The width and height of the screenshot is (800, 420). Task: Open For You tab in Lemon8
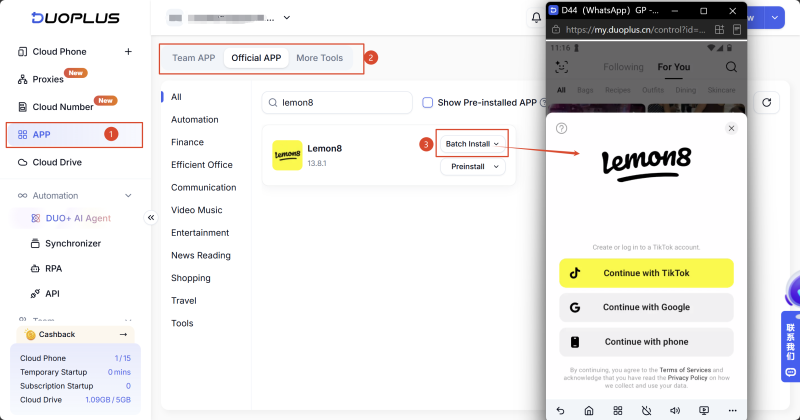pyautogui.click(x=673, y=67)
